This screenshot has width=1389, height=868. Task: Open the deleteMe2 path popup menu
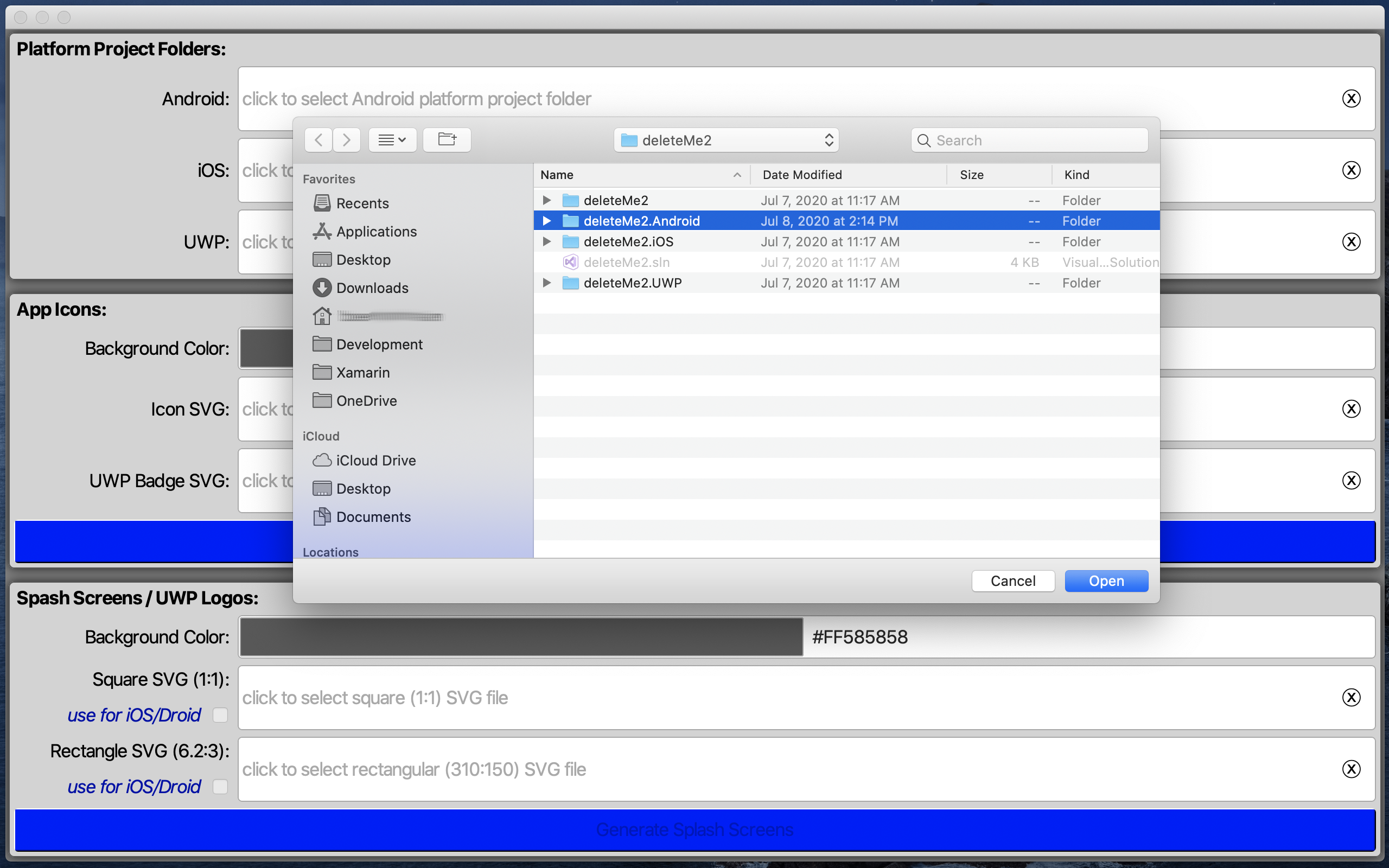click(726, 140)
